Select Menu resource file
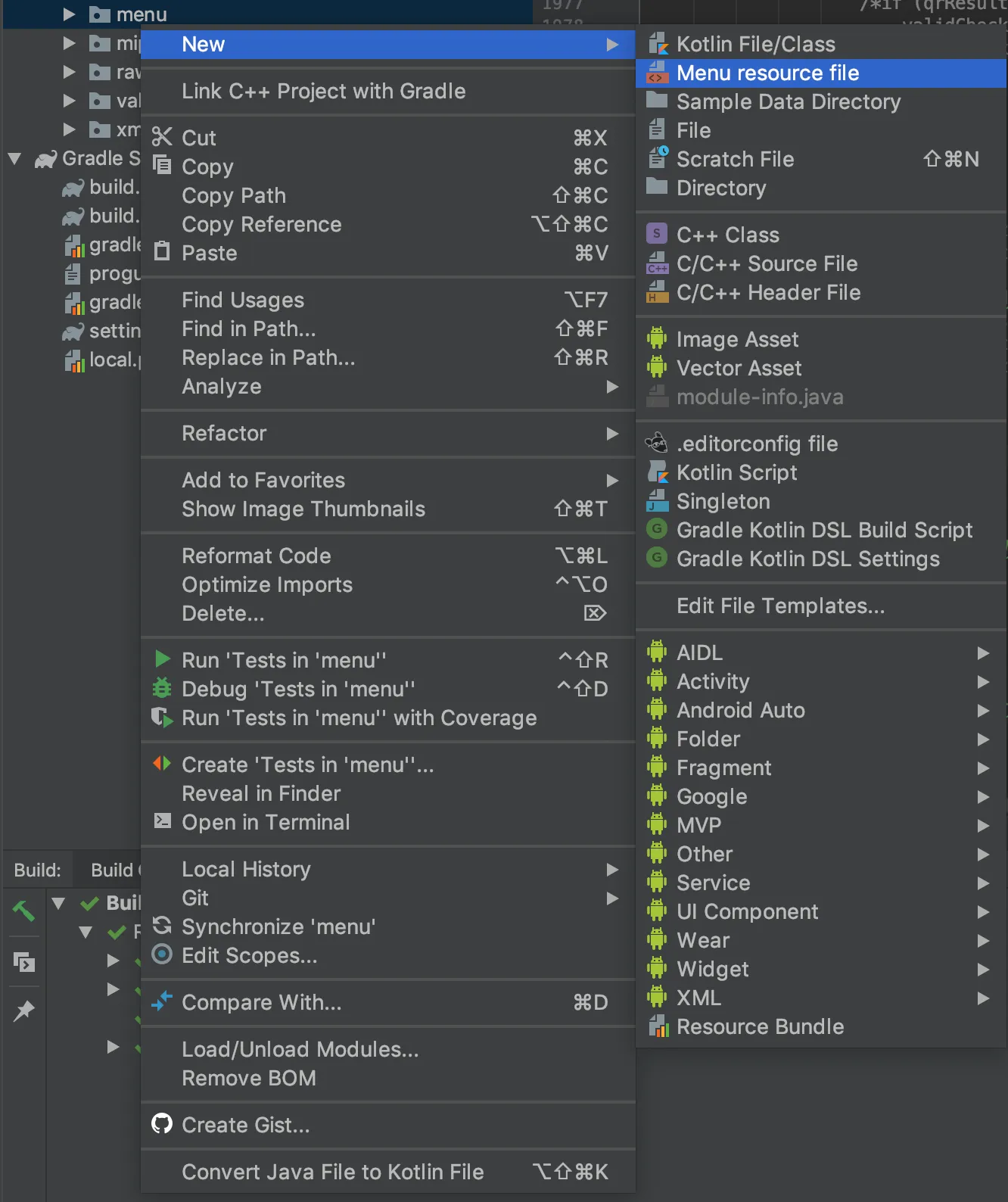The width and height of the screenshot is (1008, 1202). click(767, 73)
